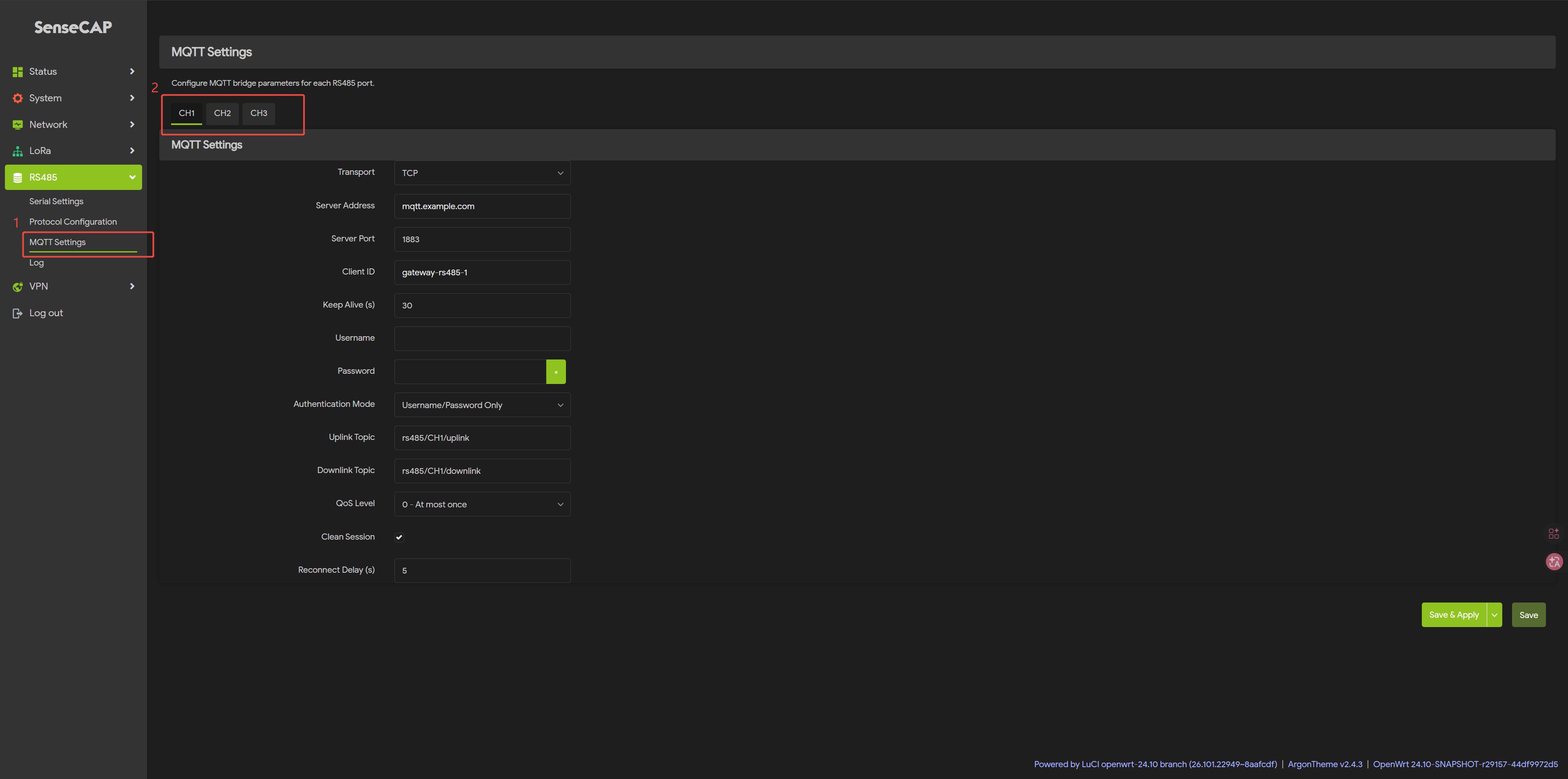Open Serial Settings in the sidebar
This screenshot has height=779, width=1568.
pos(56,202)
